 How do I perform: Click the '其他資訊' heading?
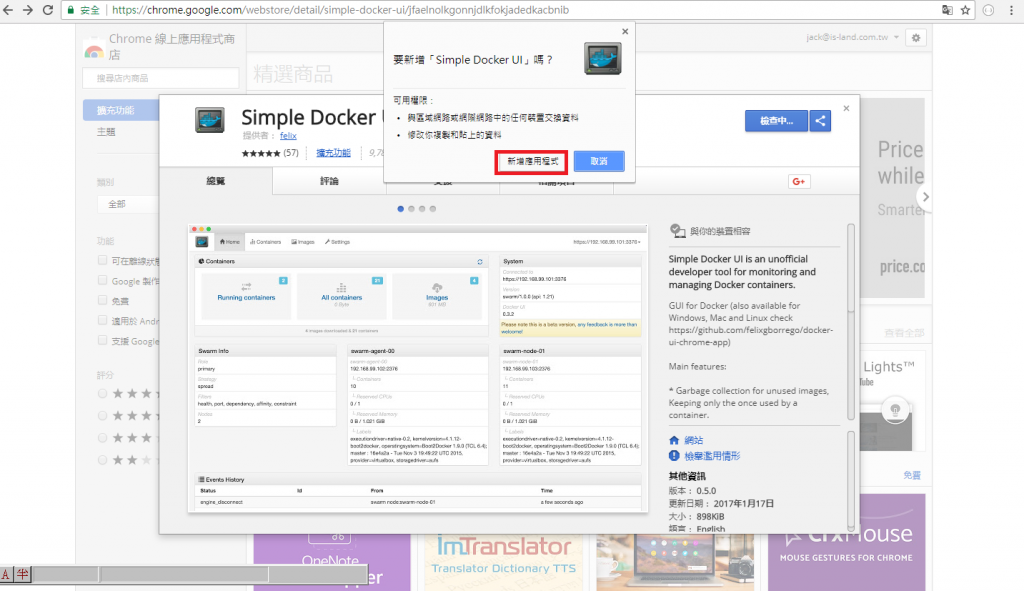(687, 476)
